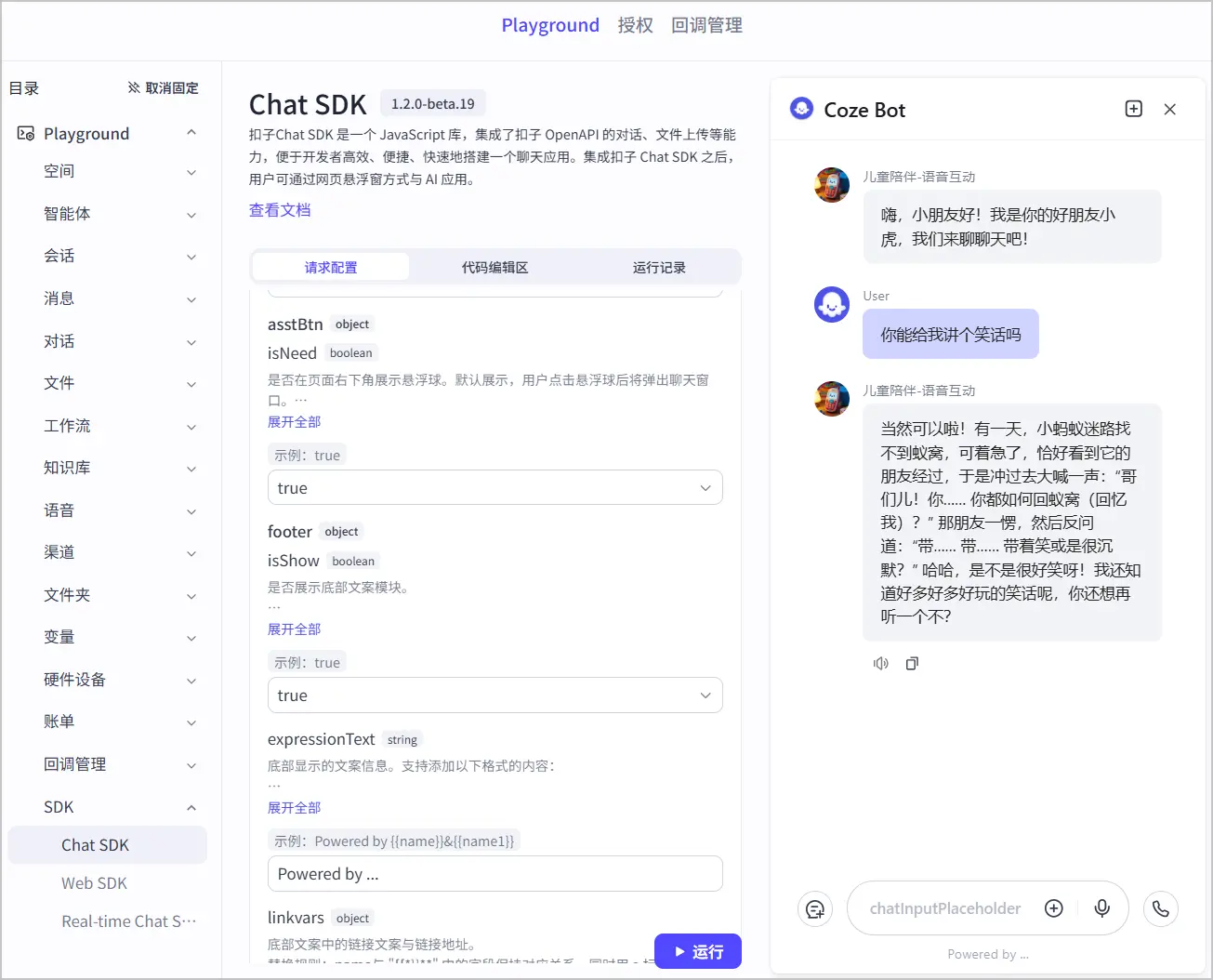Click the Powered by footer text in chat
The height and width of the screenshot is (980, 1213).
pos(988,954)
